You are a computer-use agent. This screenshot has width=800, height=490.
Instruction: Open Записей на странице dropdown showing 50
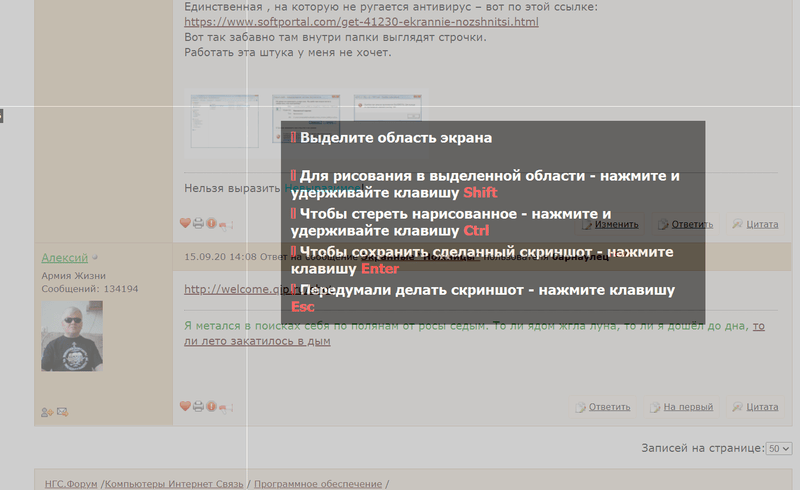[x=779, y=449]
